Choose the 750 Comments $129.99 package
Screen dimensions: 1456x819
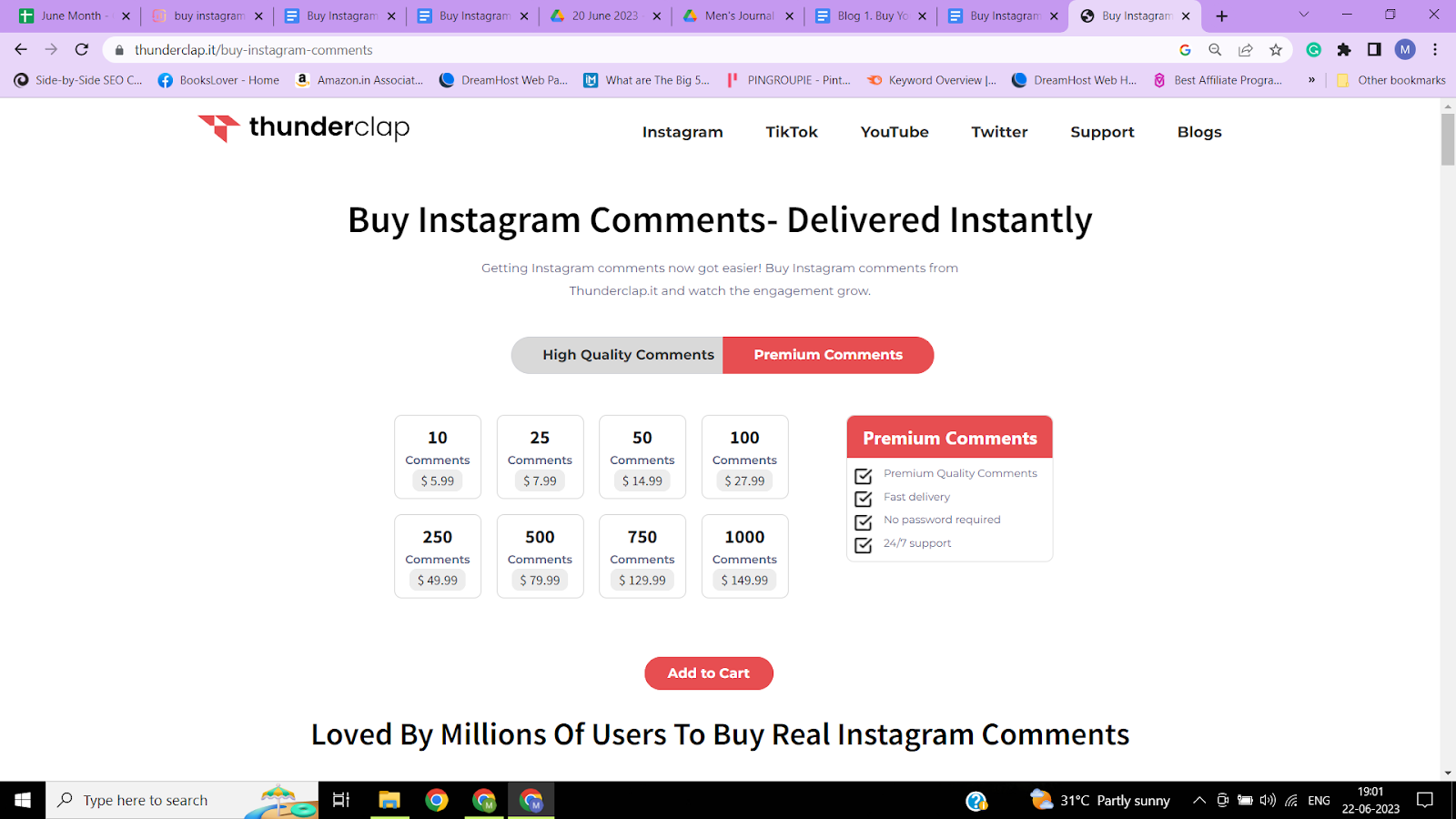click(x=642, y=556)
